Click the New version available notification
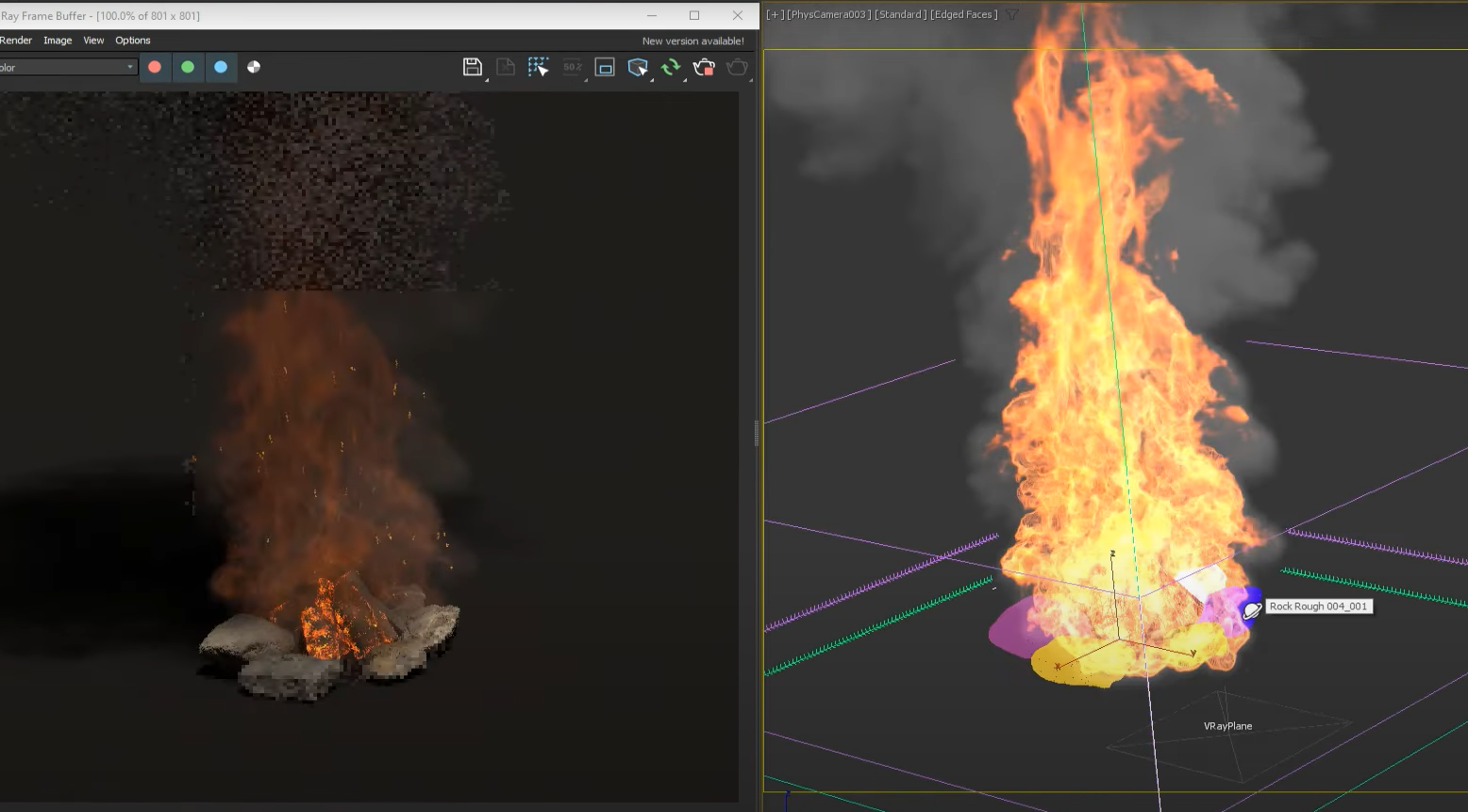Image resolution: width=1468 pixels, height=812 pixels. pos(692,41)
